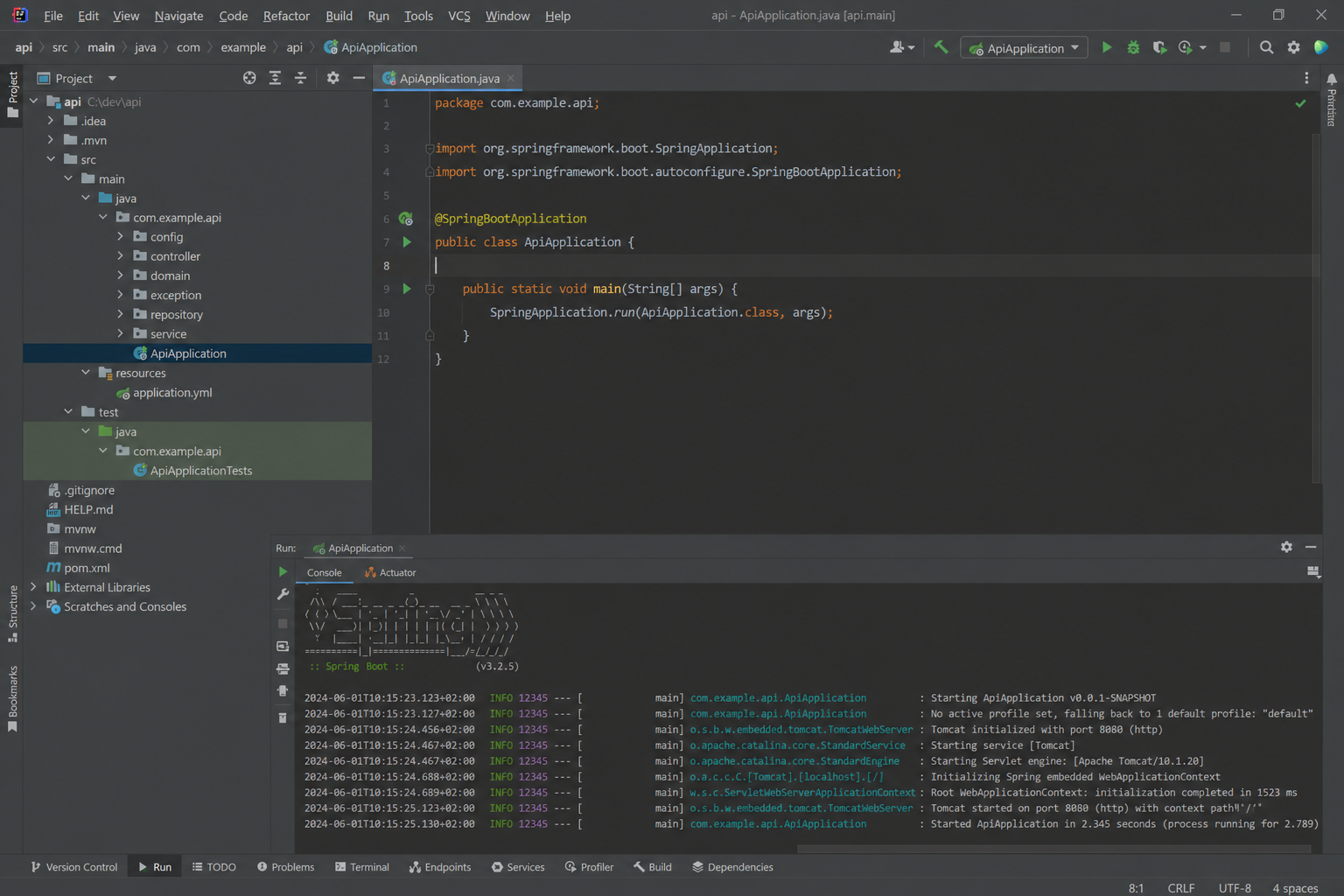Open Run panel settings gear
The width and height of the screenshot is (1344, 896).
[x=1286, y=547]
